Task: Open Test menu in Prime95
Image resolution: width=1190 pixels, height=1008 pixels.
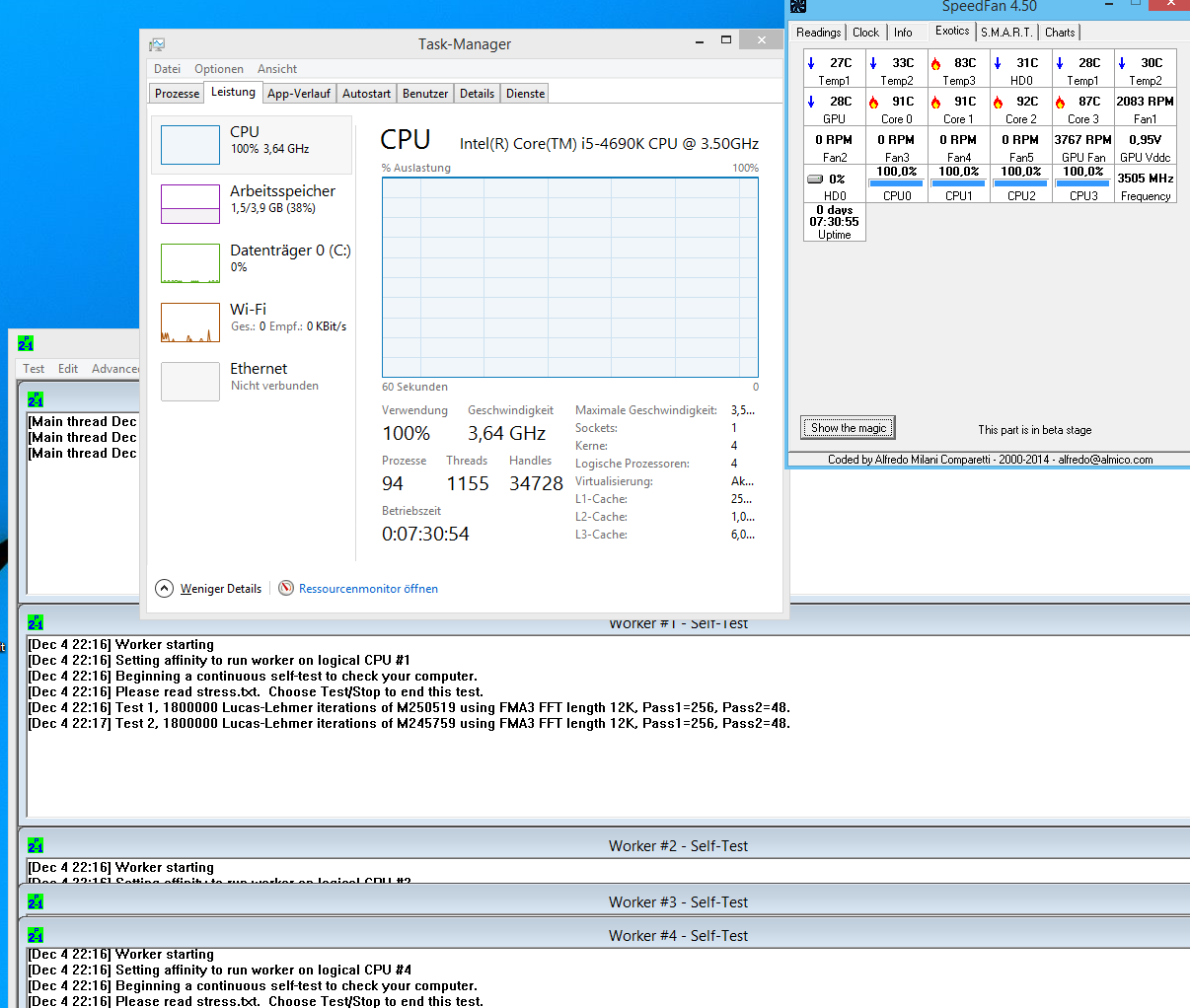Action: (x=34, y=369)
